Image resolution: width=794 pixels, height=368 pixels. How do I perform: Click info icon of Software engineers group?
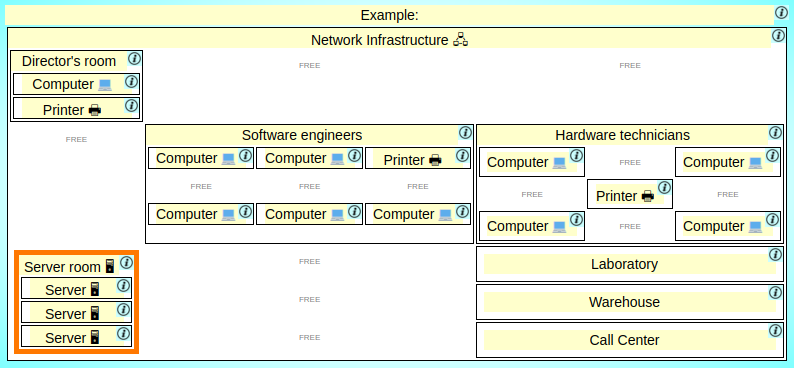[465, 133]
